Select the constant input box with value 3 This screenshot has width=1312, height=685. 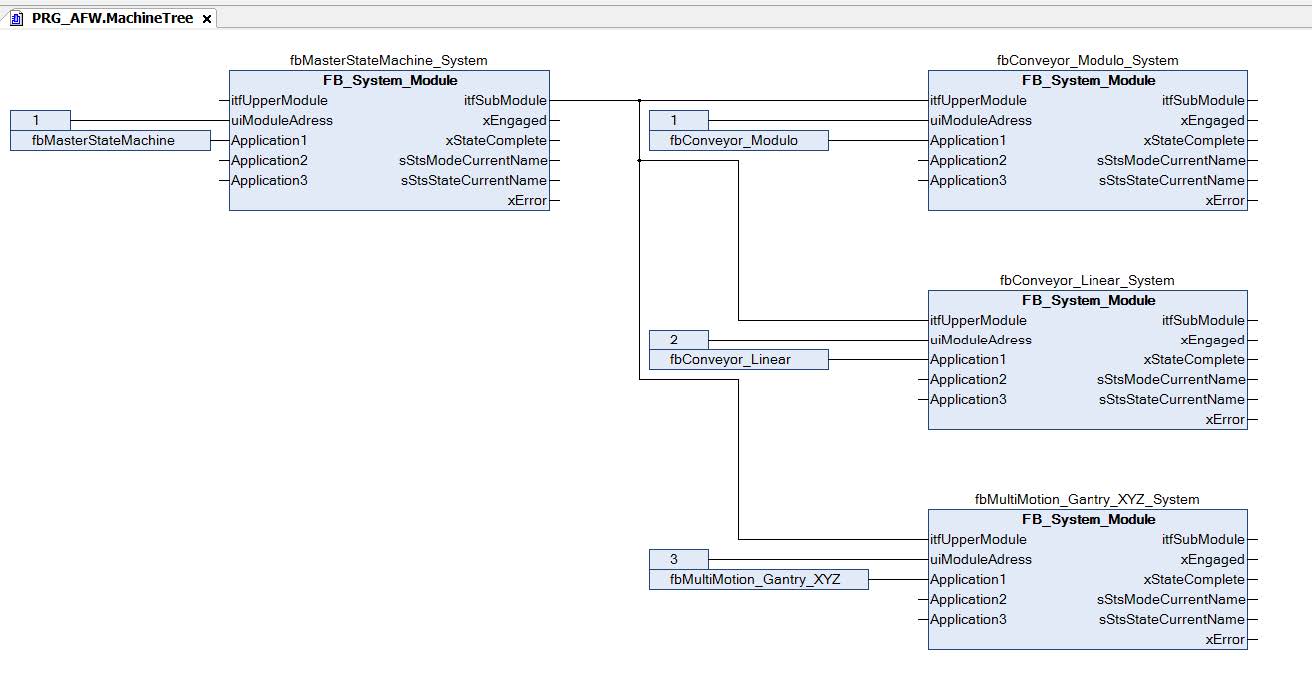point(678,560)
